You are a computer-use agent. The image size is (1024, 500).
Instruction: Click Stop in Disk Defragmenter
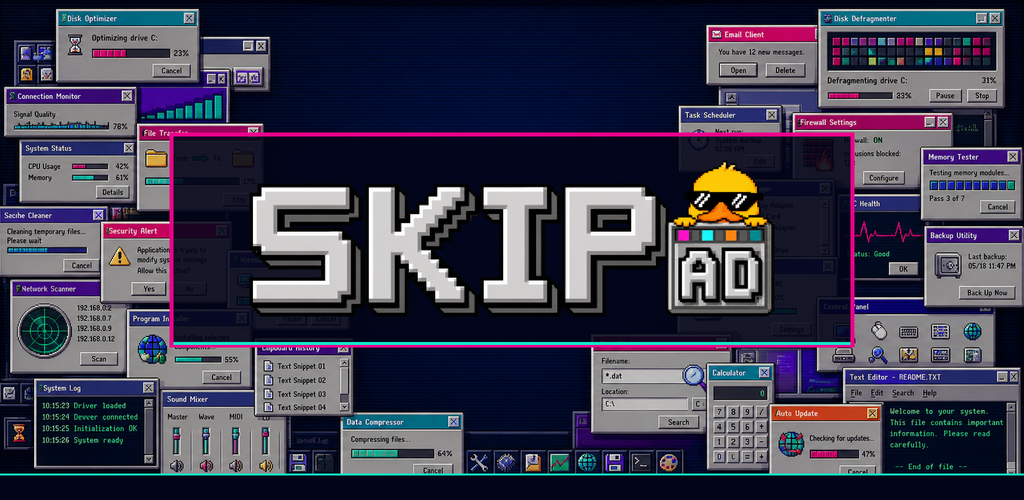pos(982,96)
